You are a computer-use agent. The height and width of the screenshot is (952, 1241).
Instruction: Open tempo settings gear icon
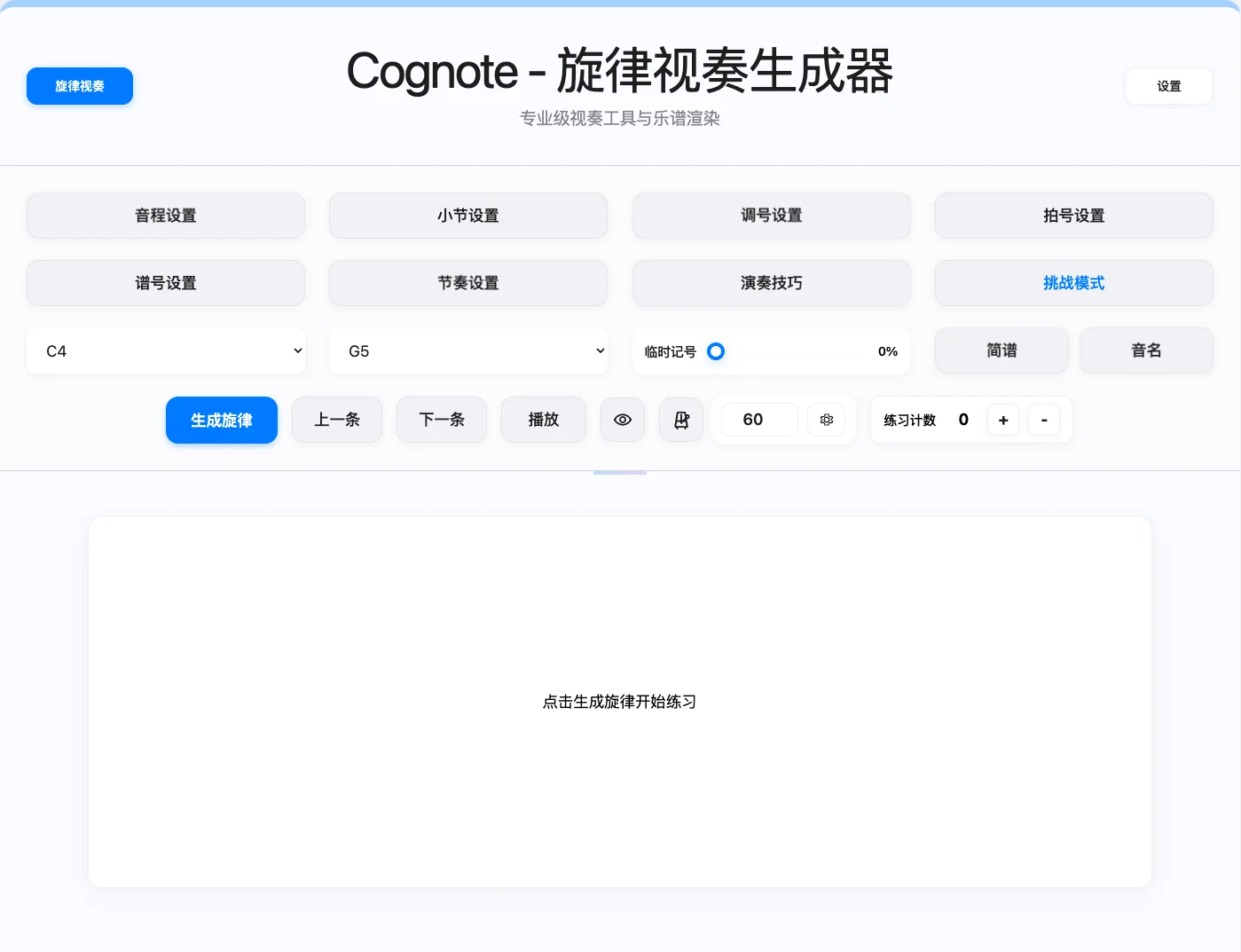(827, 420)
